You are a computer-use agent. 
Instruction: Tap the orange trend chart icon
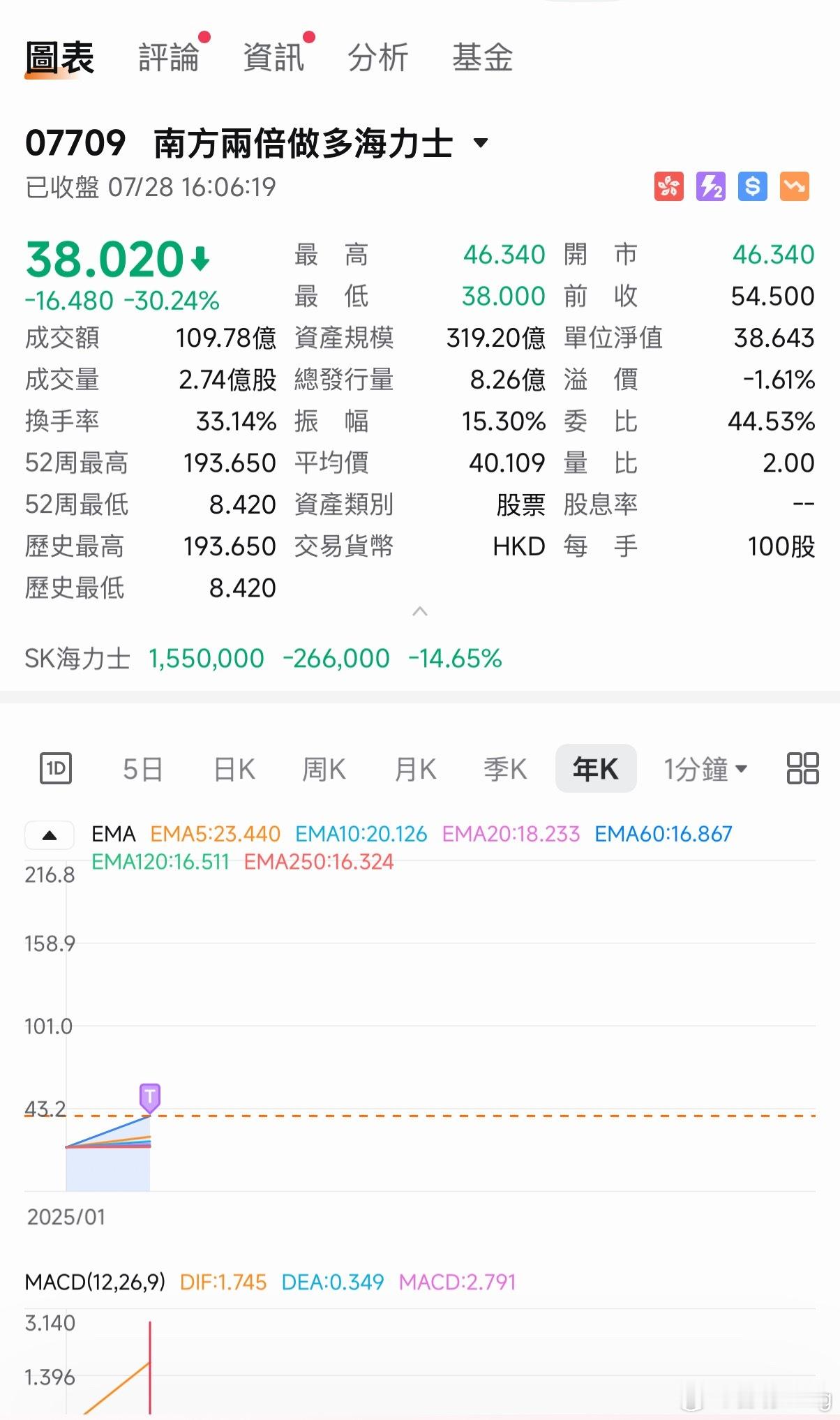tap(794, 186)
